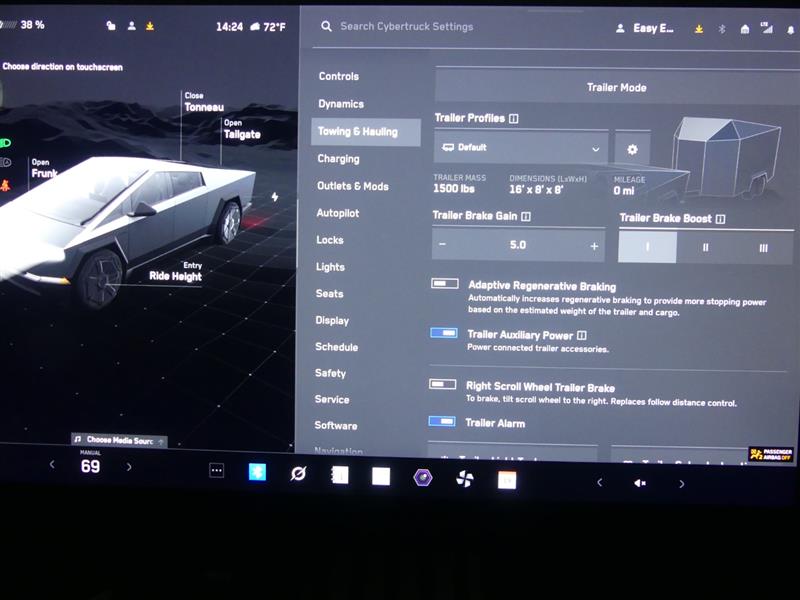Show info for Trailer Brake Boost
800x600 pixels.
pyautogui.click(x=720, y=219)
